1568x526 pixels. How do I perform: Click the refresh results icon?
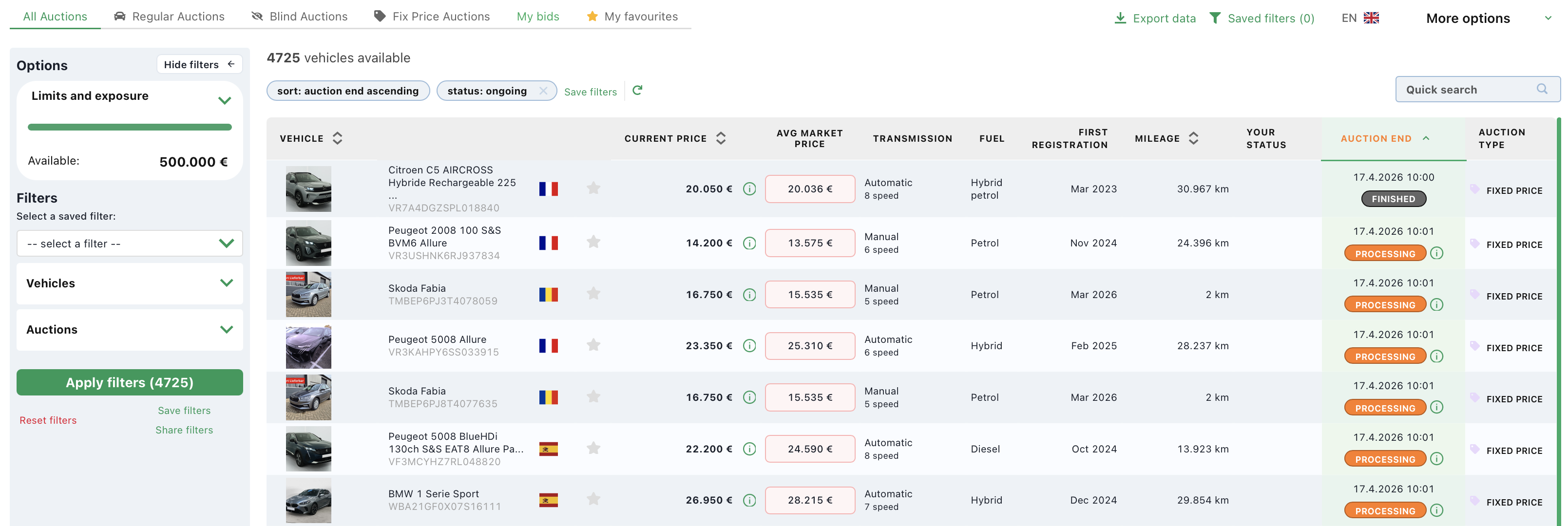click(x=637, y=91)
